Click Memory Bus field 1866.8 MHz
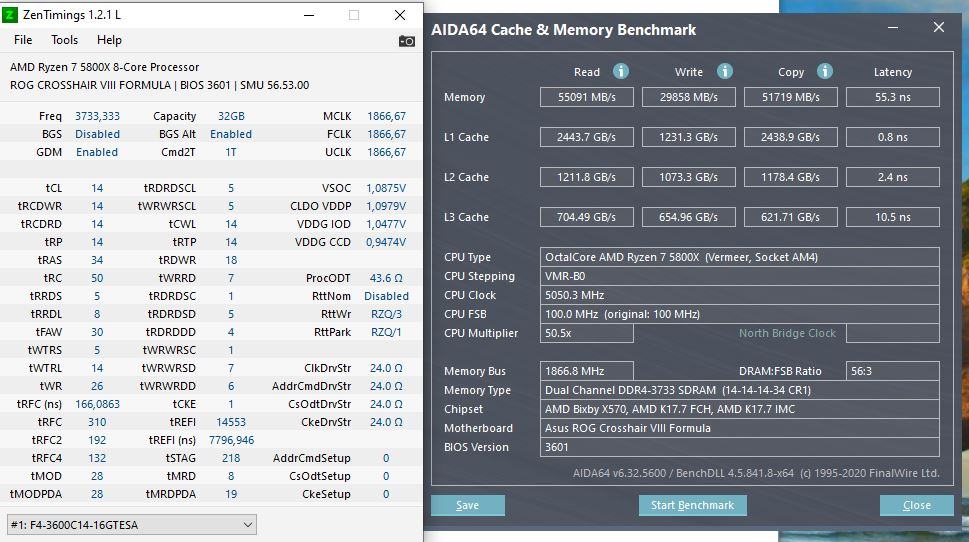This screenshot has width=969, height=542. click(x=586, y=371)
